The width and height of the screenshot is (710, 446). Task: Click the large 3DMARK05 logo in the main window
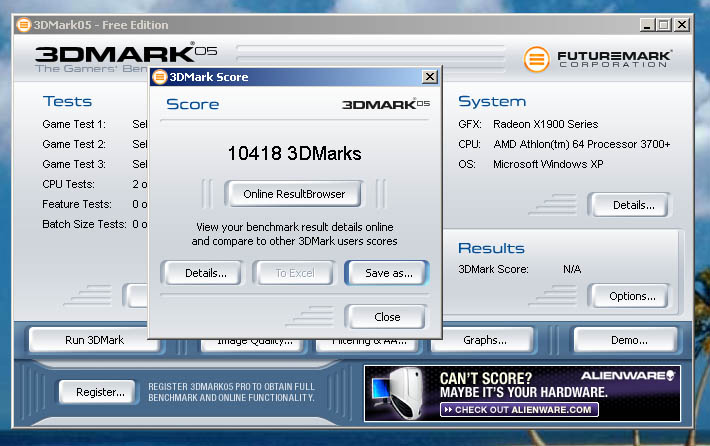tap(126, 53)
